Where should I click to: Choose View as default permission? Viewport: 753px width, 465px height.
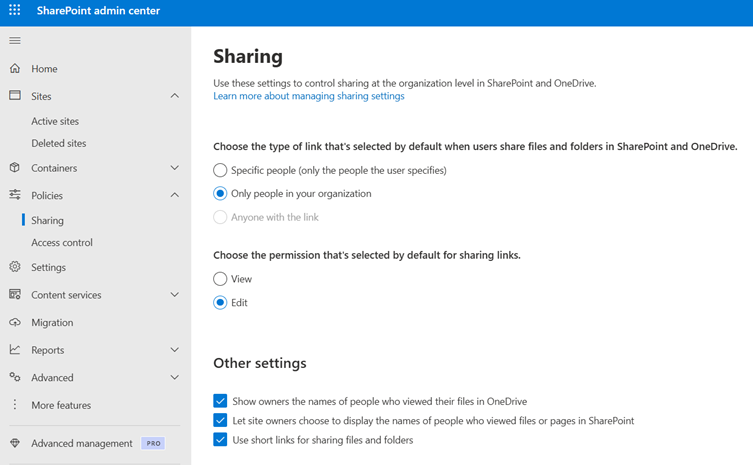click(x=220, y=279)
